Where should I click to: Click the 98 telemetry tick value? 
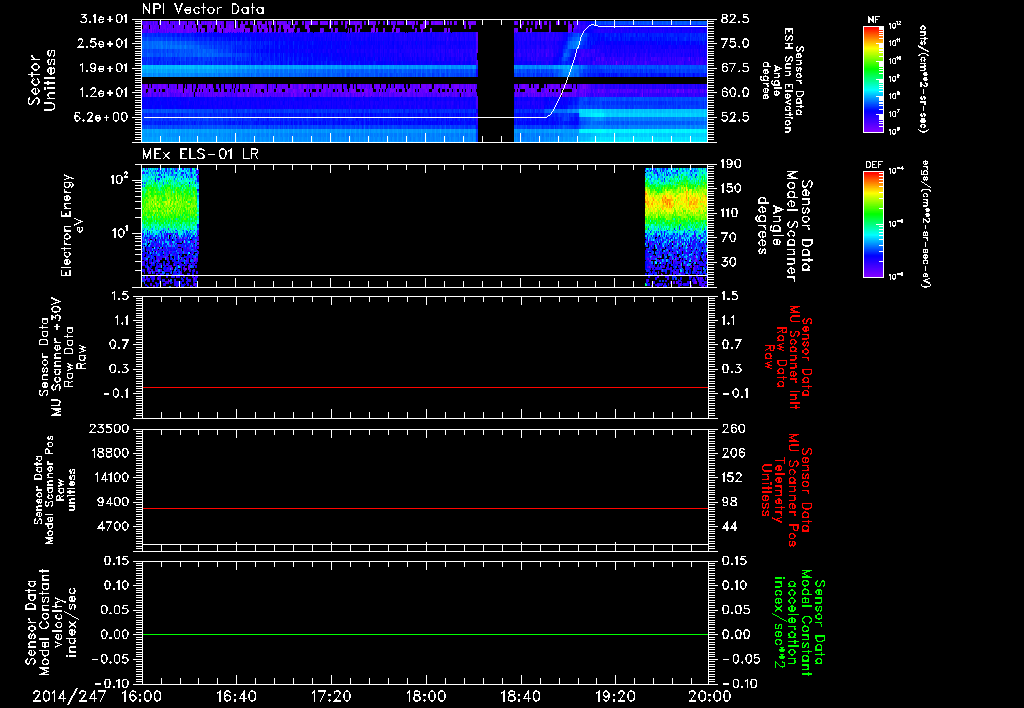tap(729, 502)
